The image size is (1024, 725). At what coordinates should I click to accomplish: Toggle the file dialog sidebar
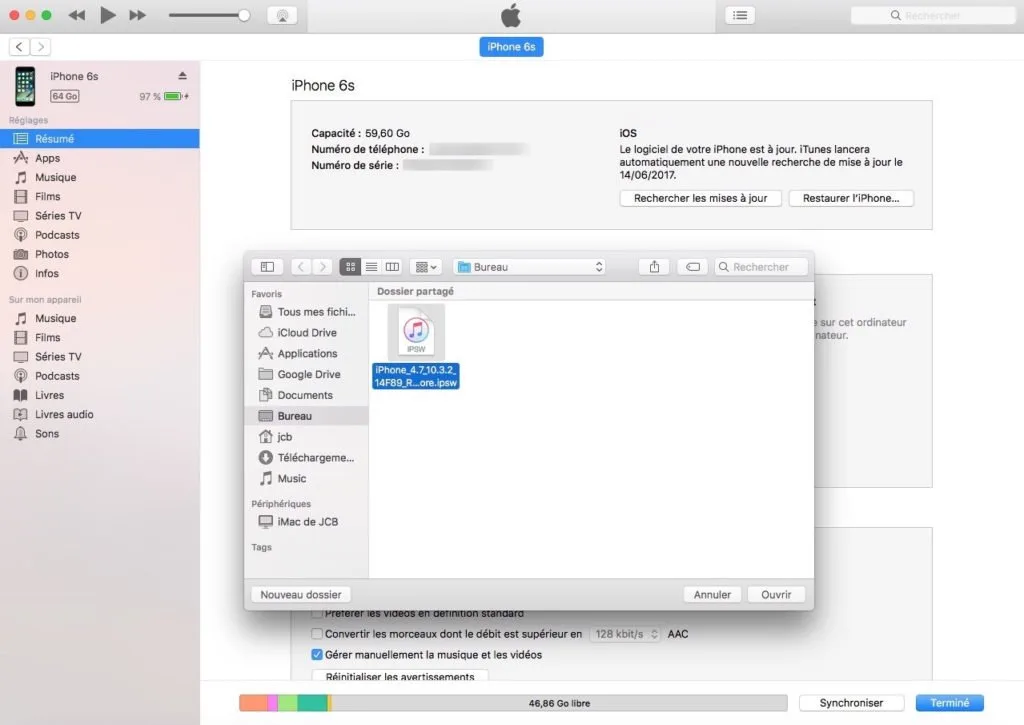click(267, 266)
